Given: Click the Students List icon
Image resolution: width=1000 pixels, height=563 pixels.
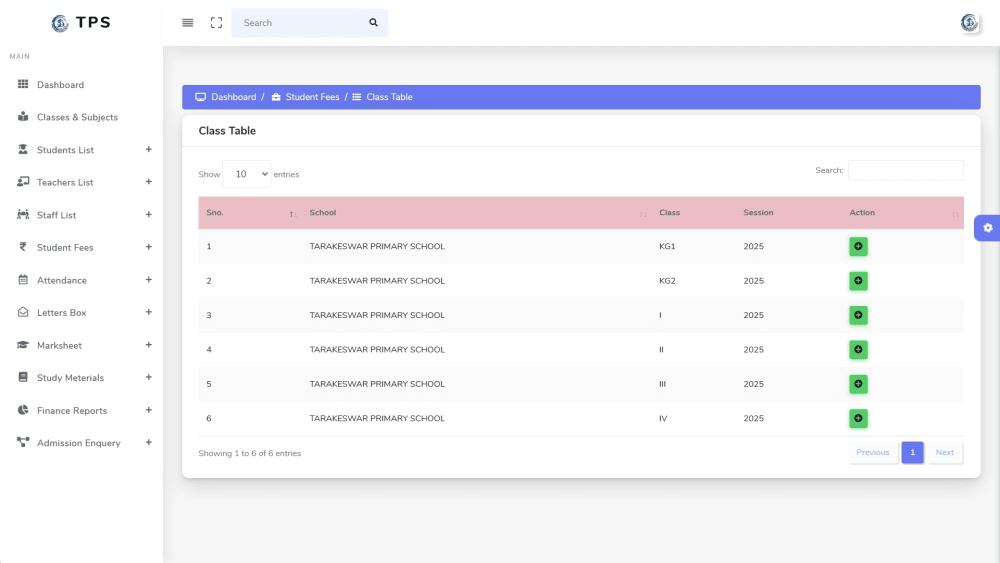Looking at the screenshot, I should [x=23, y=149].
